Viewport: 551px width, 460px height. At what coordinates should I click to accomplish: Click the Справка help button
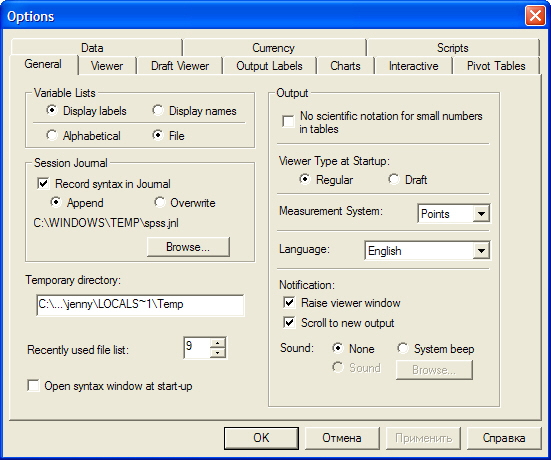504,438
